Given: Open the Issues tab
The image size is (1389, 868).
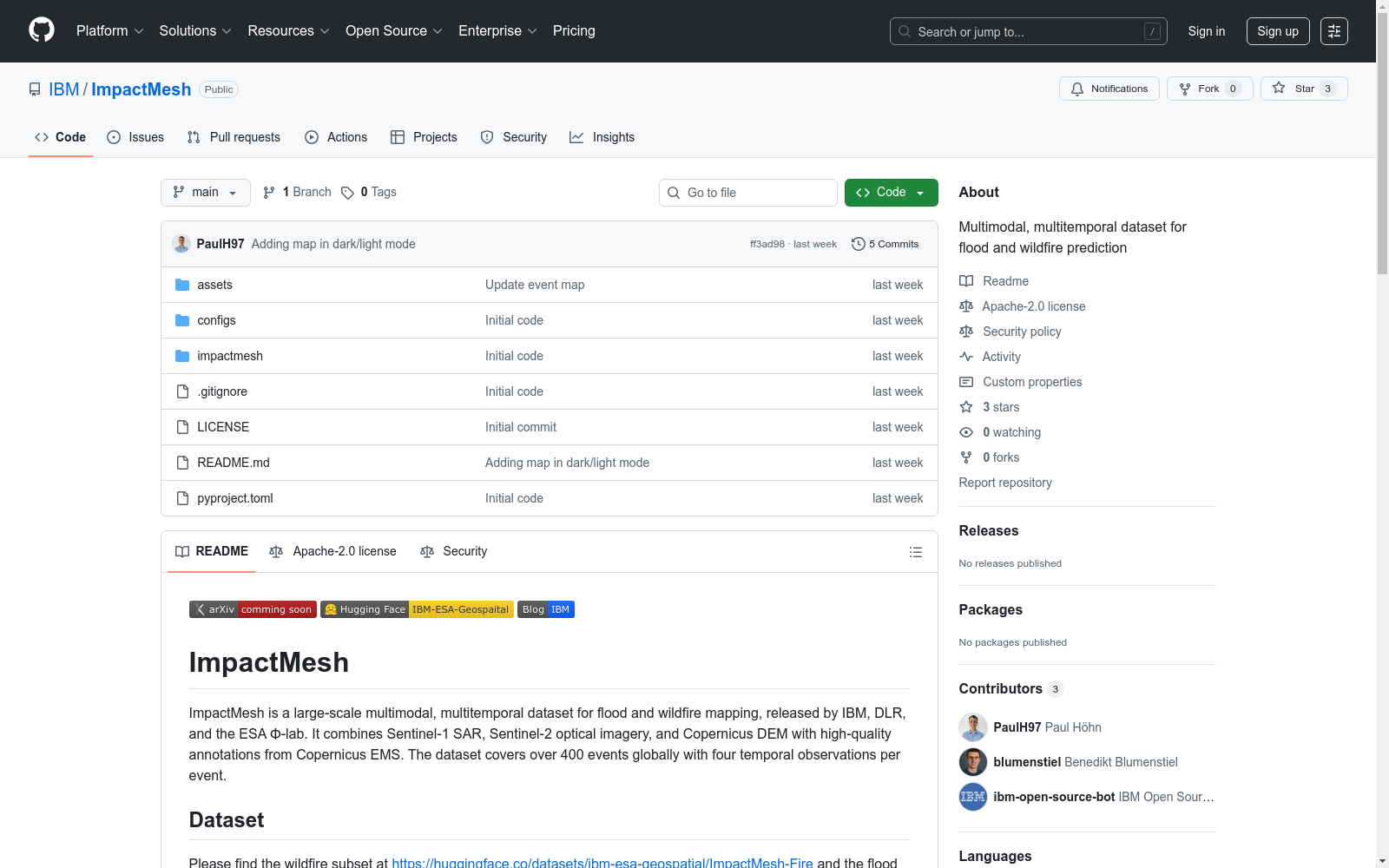Looking at the screenshot, I should [135, 137].
